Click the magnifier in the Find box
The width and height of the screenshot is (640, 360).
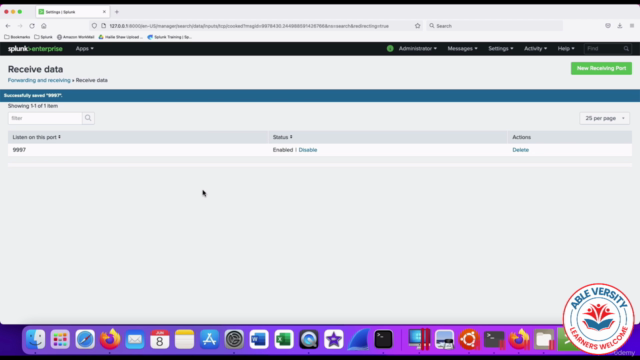click(626, 49)
